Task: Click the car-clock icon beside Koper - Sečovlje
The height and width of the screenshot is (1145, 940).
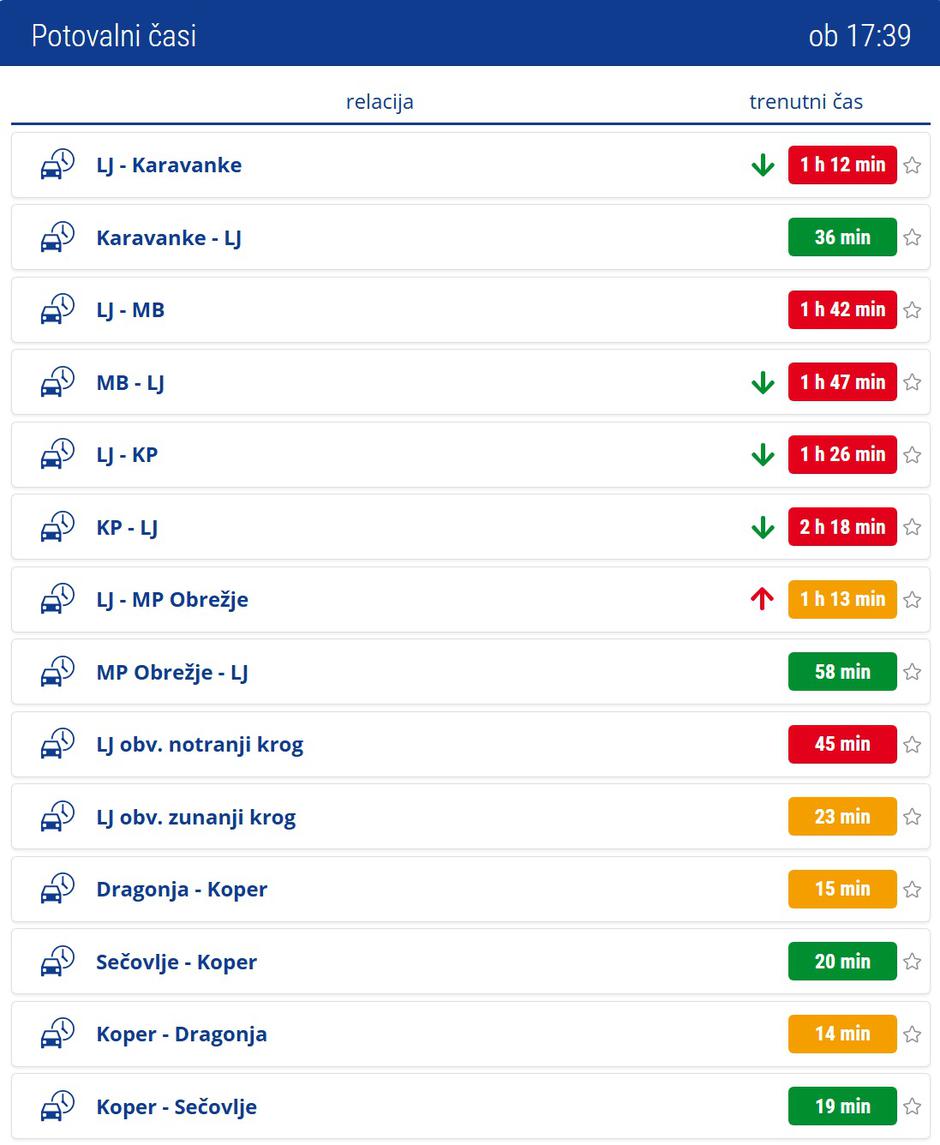Action: pos(57,1106)
